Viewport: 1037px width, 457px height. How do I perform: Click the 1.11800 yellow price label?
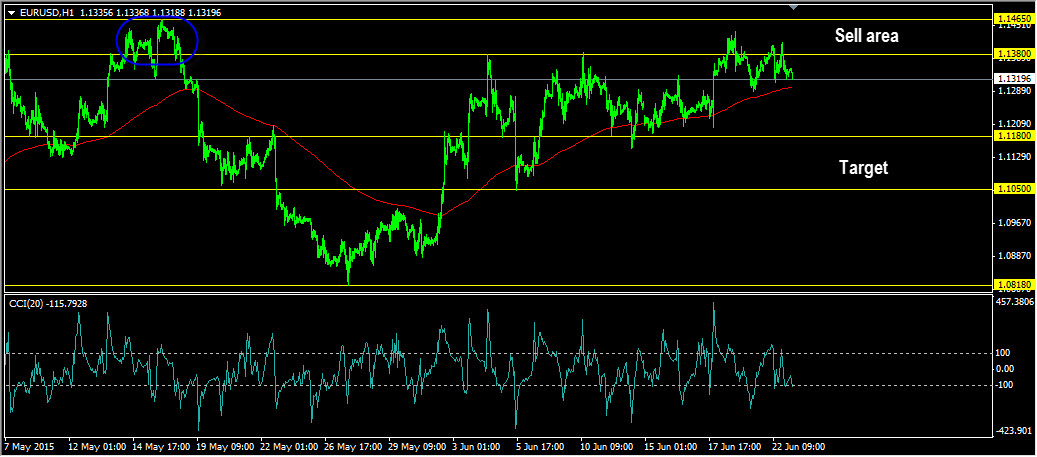(x=1013, y=136)
